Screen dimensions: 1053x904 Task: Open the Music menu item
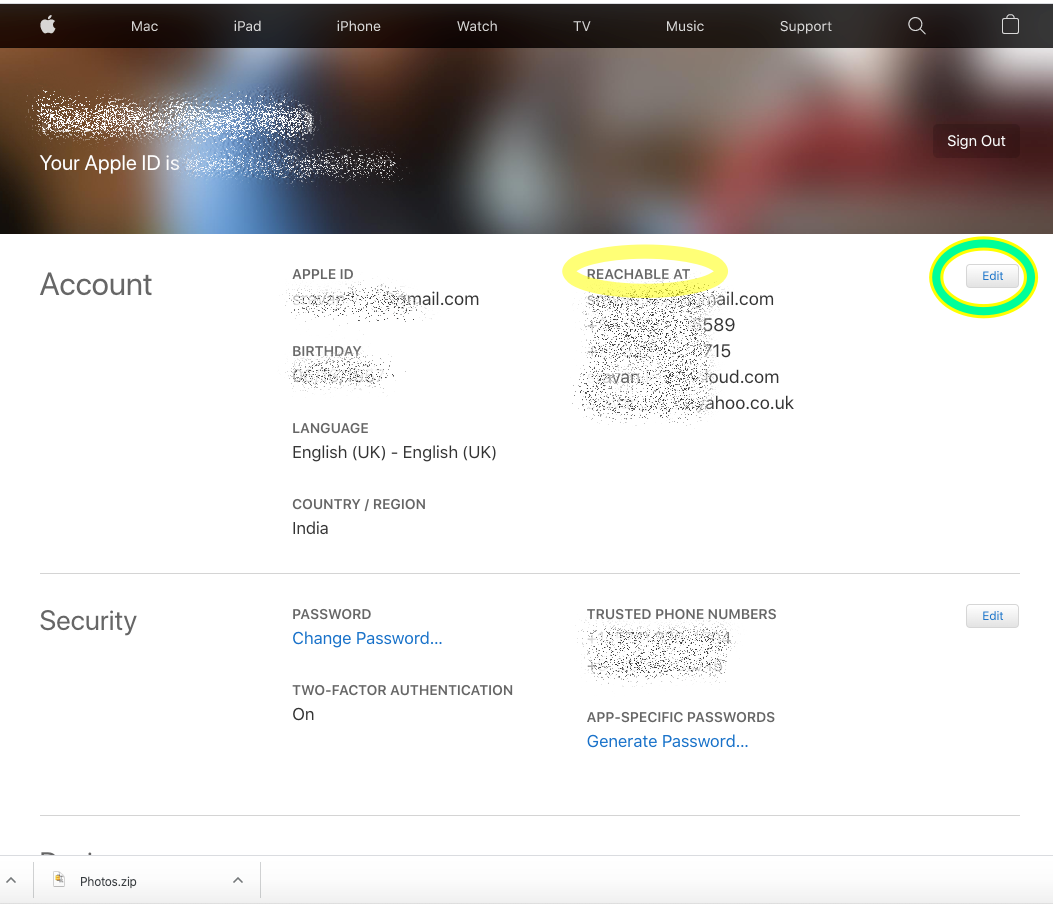coord(684,26)
